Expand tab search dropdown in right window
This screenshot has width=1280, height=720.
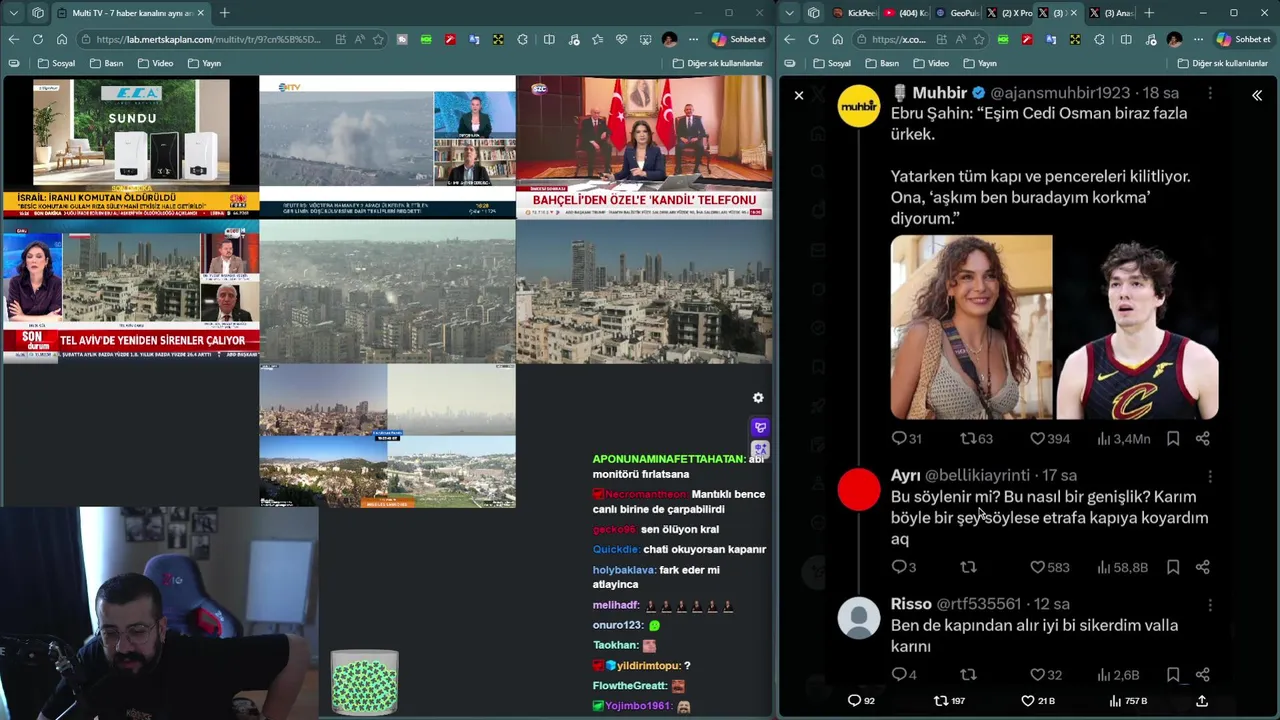tap(790, 13)
